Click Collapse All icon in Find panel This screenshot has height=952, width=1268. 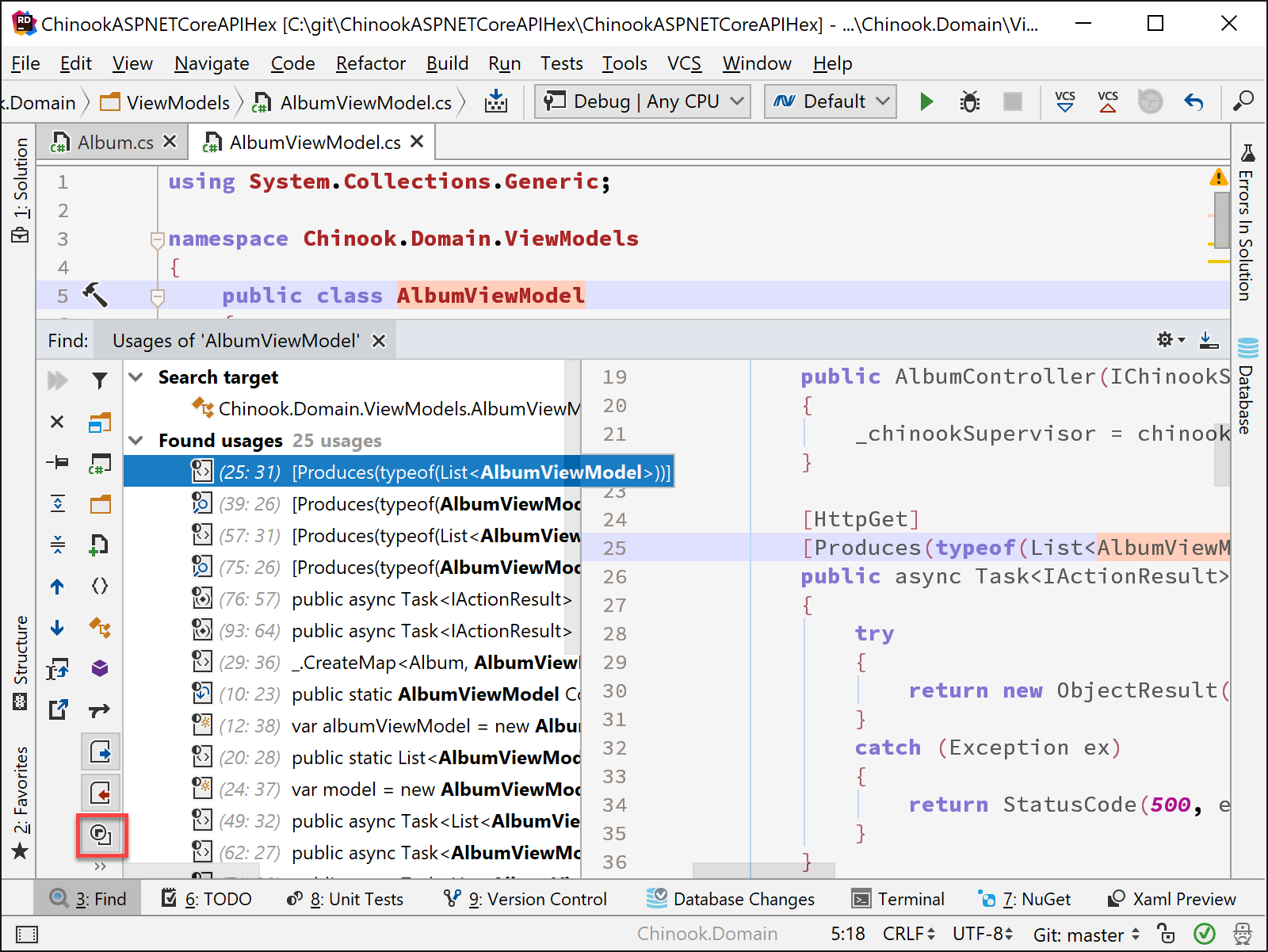pyautogui.click(x=57, y=545)
